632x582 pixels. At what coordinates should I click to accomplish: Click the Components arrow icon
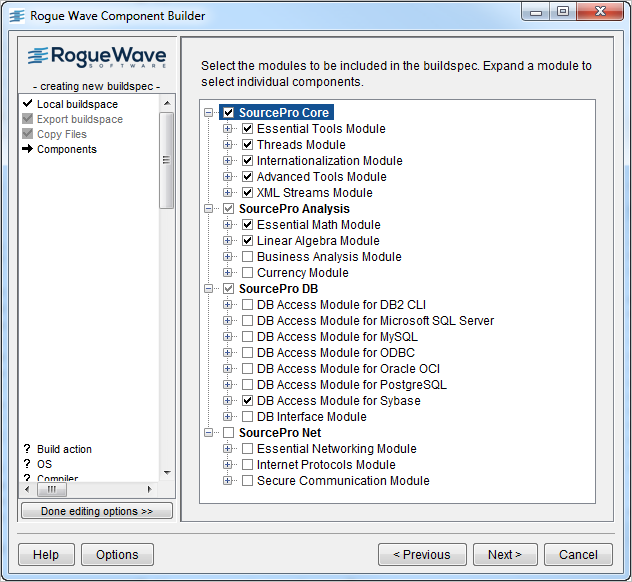(27, 149)
